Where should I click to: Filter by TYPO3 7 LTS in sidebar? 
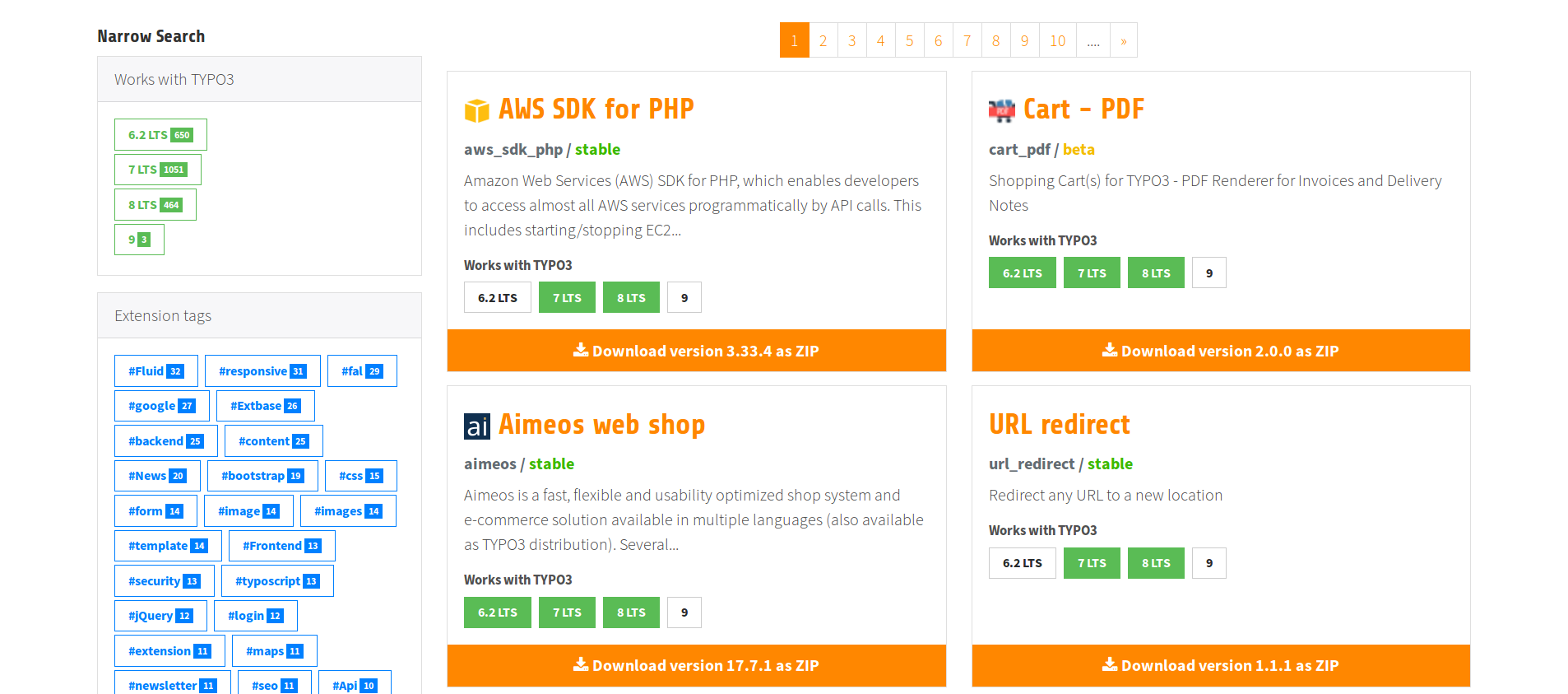click(157, 170)
